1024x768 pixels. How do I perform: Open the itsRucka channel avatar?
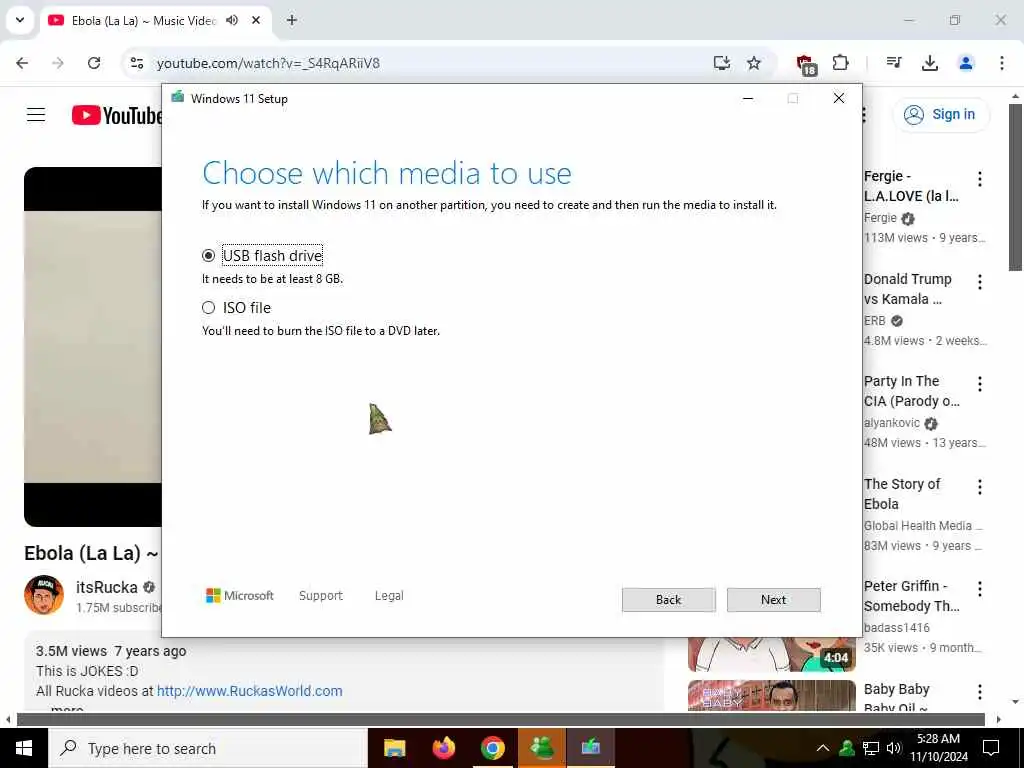coord(44,595)
